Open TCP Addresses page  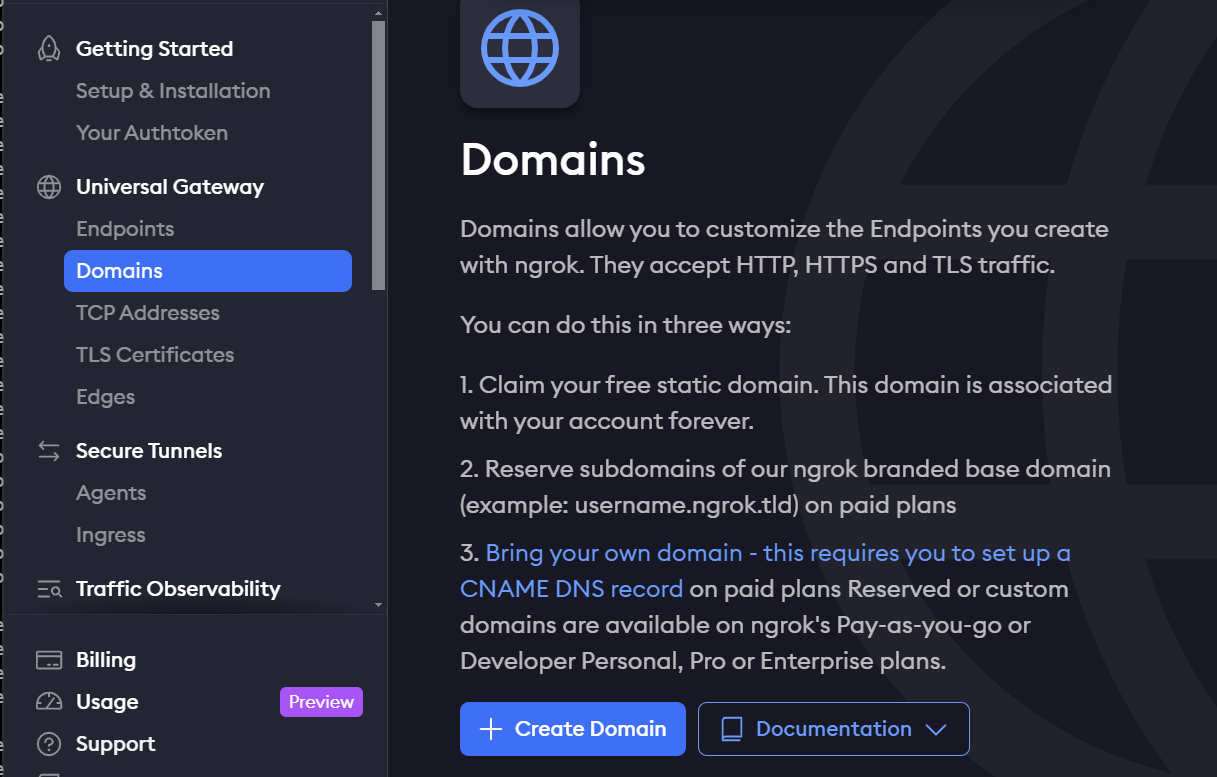pyautogui.click(x=148, y=313)
